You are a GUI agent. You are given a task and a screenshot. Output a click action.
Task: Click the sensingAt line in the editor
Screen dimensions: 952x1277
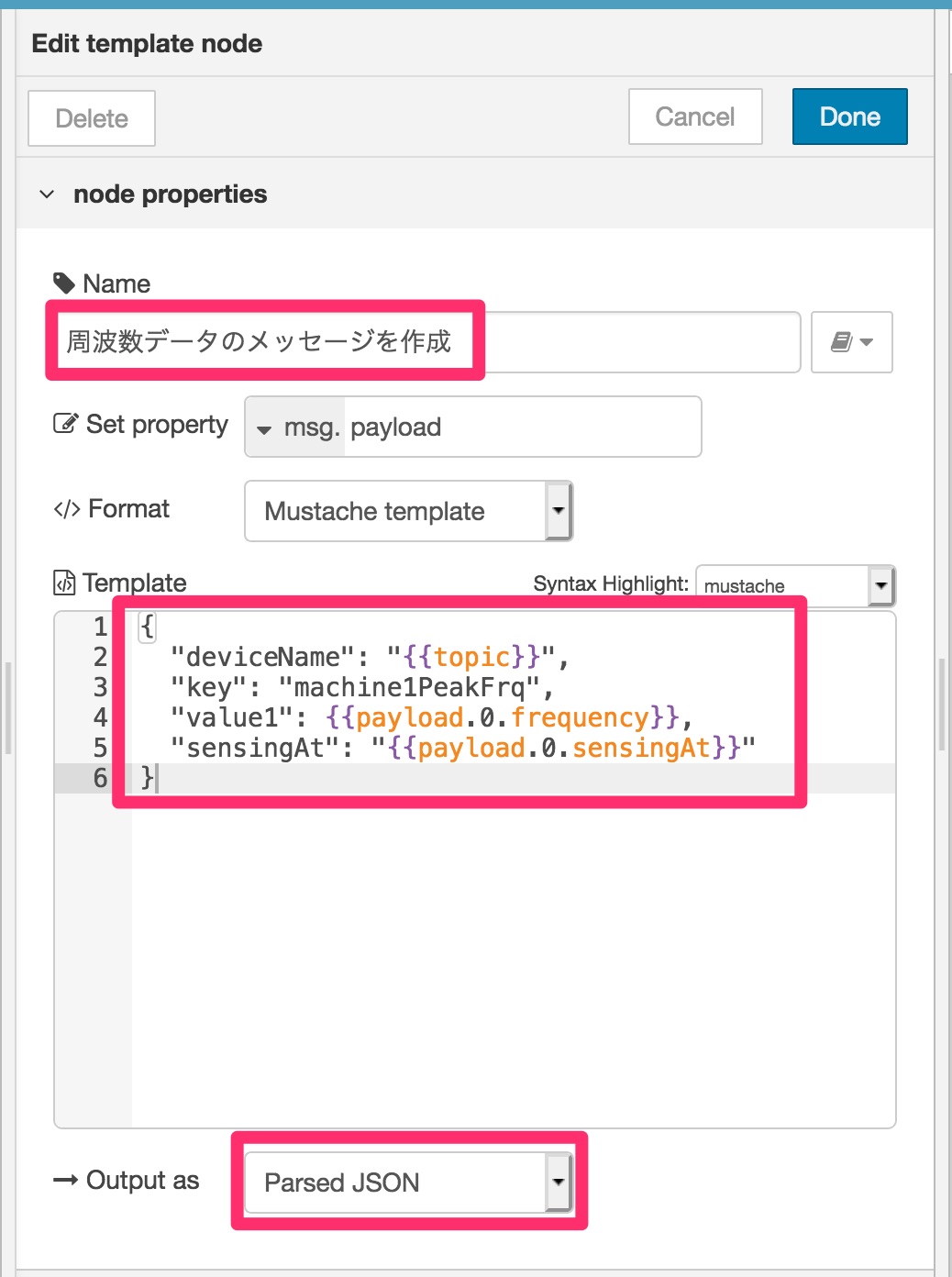coord(463,748)
